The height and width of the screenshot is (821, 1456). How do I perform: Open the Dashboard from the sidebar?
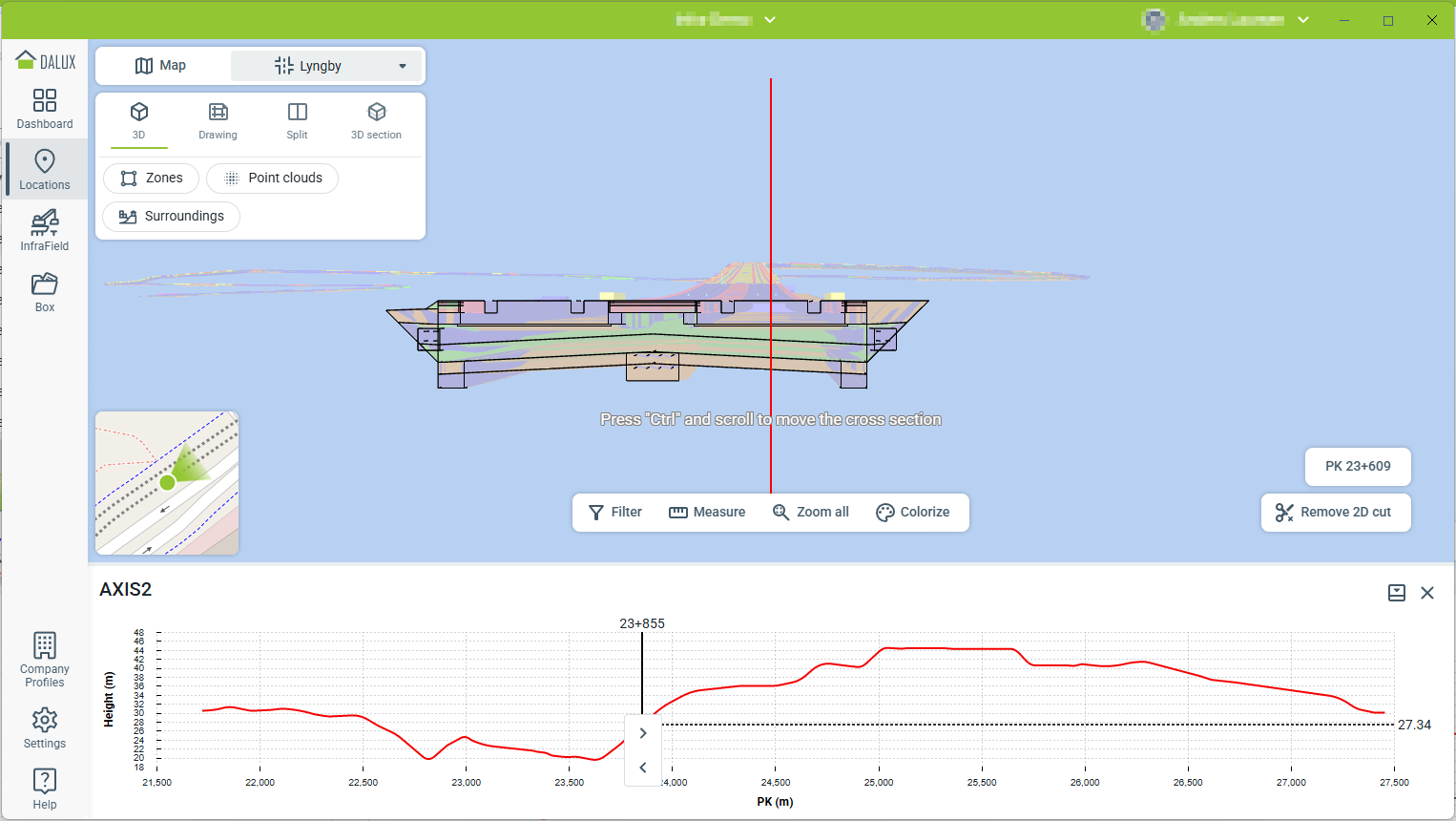[x=45, y=109]
